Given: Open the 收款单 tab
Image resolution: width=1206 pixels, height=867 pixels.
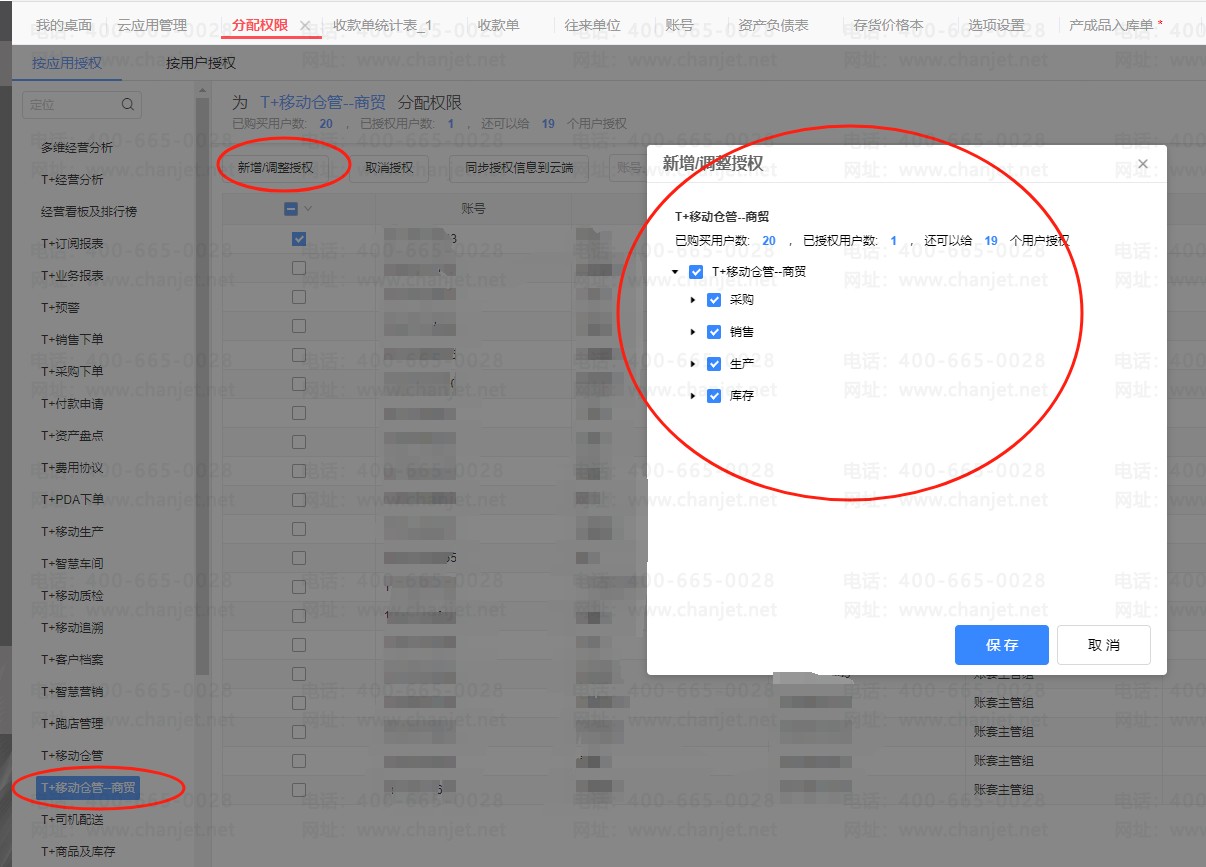Looking at the screenshot, I should [x=499, y=25].
